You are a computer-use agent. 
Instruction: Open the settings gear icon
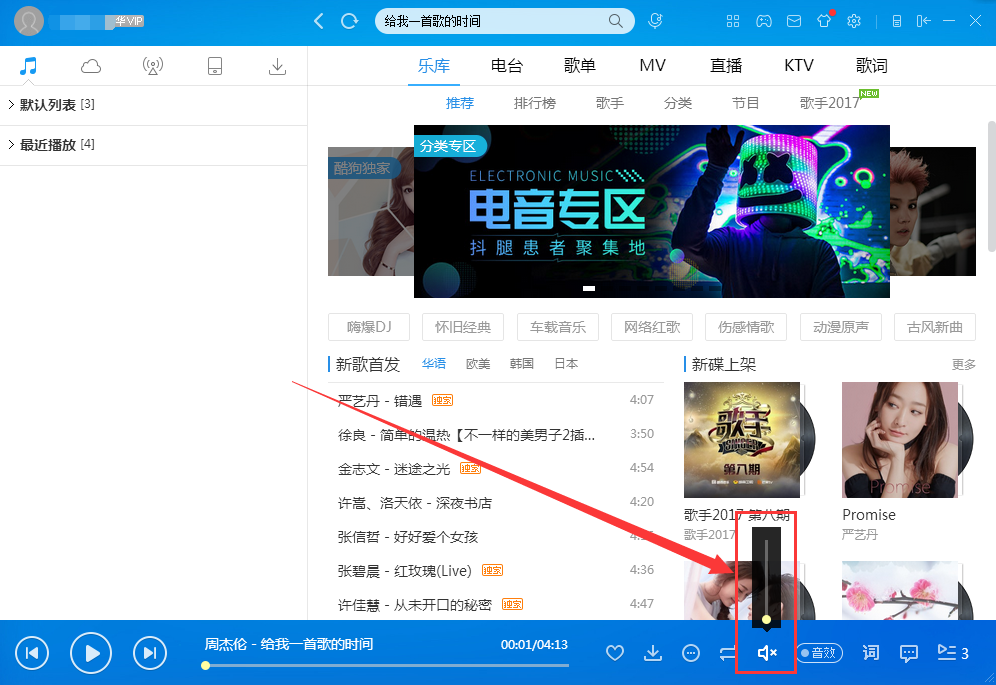(x=853, y=20)
